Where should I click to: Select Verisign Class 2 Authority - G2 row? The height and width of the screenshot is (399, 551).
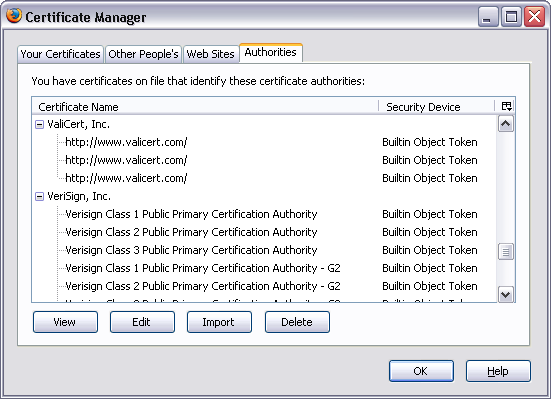pyautogui.click(x=264, y=286)
